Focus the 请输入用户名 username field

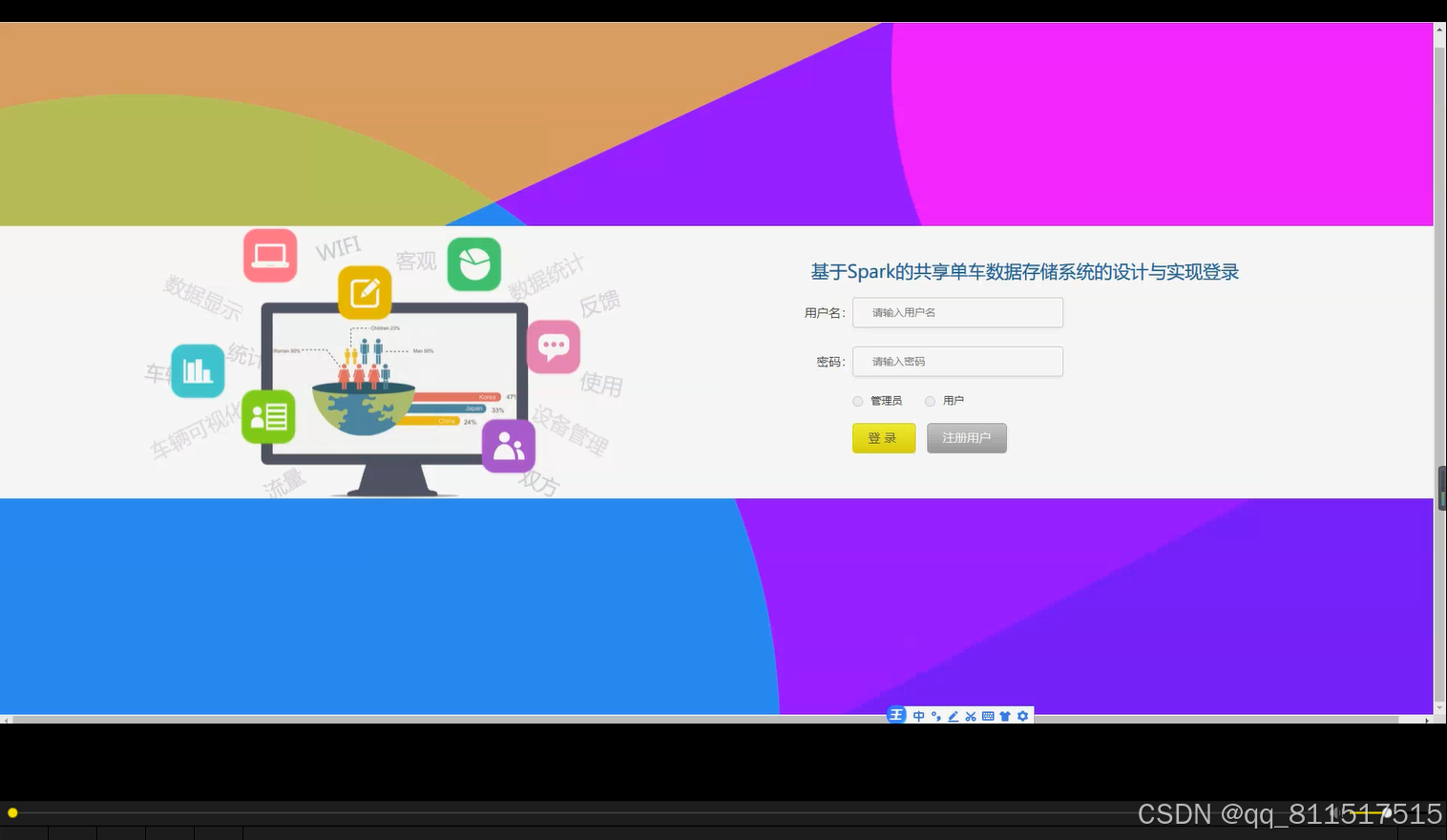coord(957,312)
